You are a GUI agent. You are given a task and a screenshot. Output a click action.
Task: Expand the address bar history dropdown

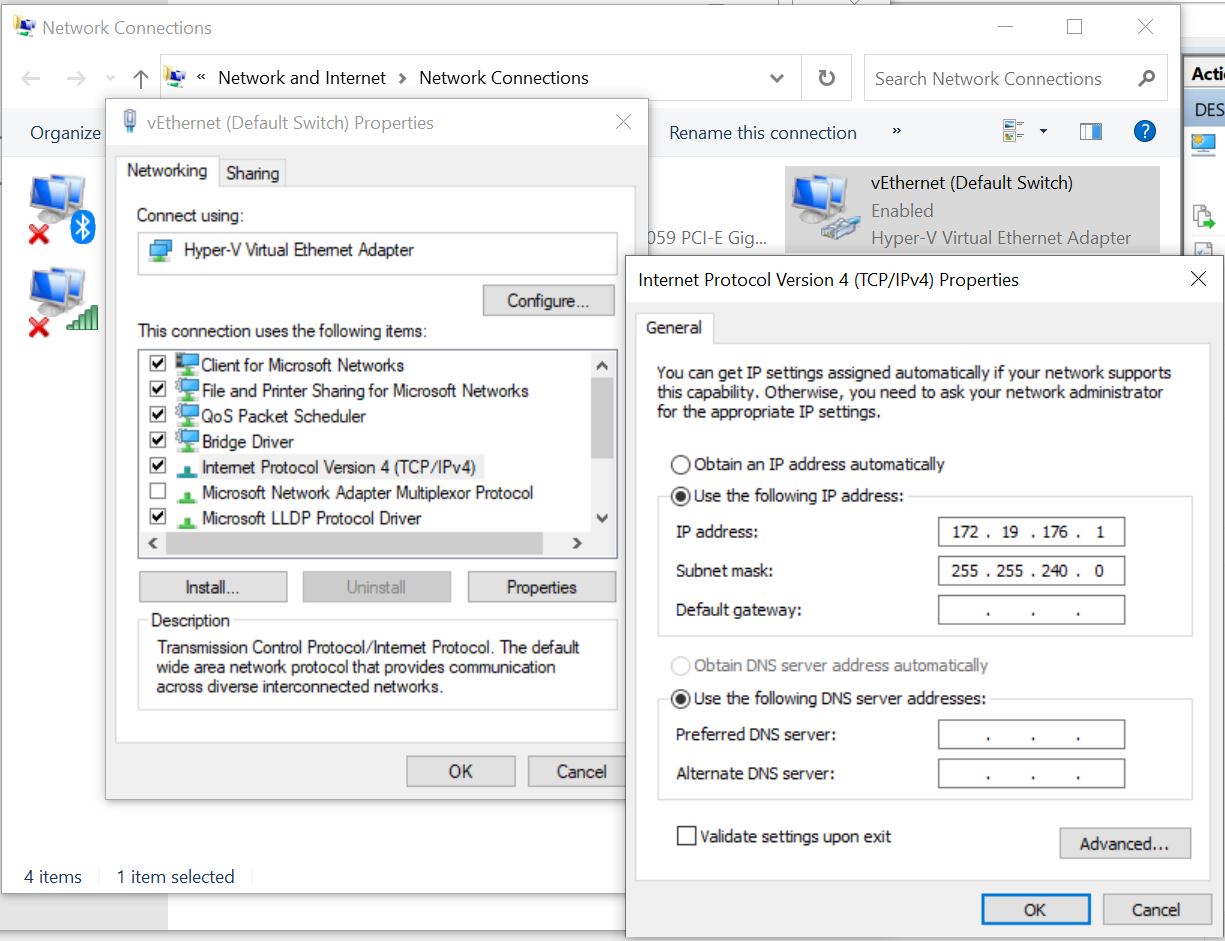pyautogui.click(x=777, y=77)
